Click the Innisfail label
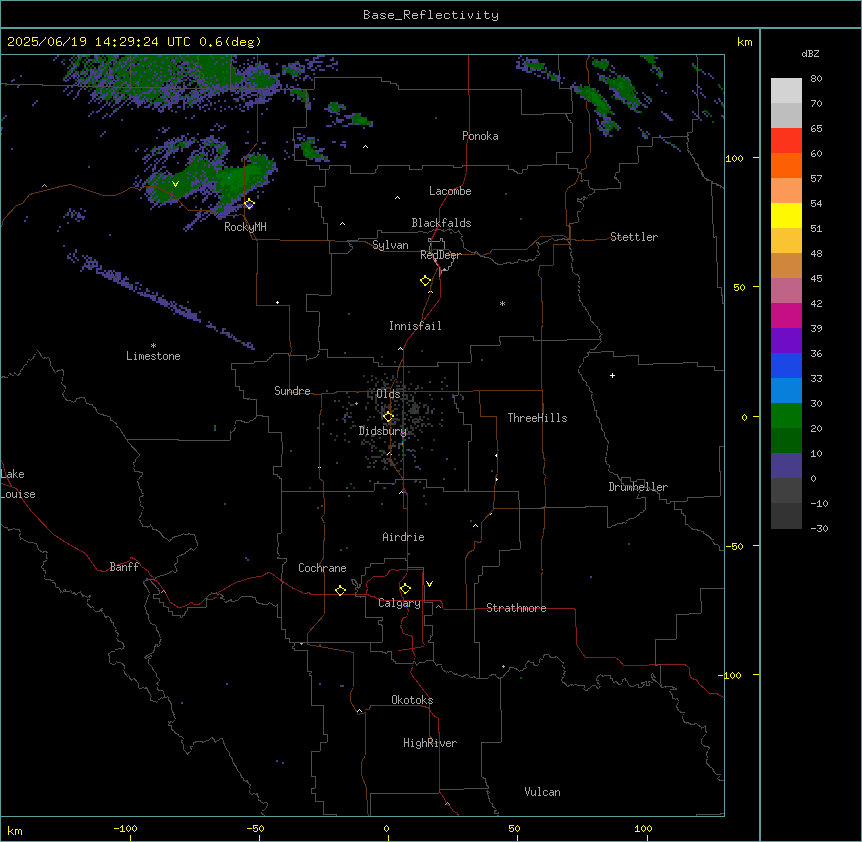 415,326
